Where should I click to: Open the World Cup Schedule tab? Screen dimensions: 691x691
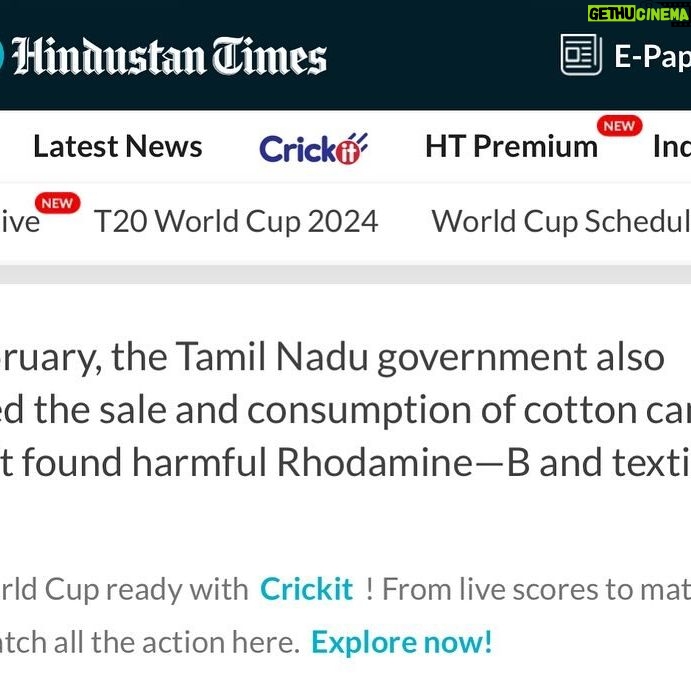tap(560, 221)
